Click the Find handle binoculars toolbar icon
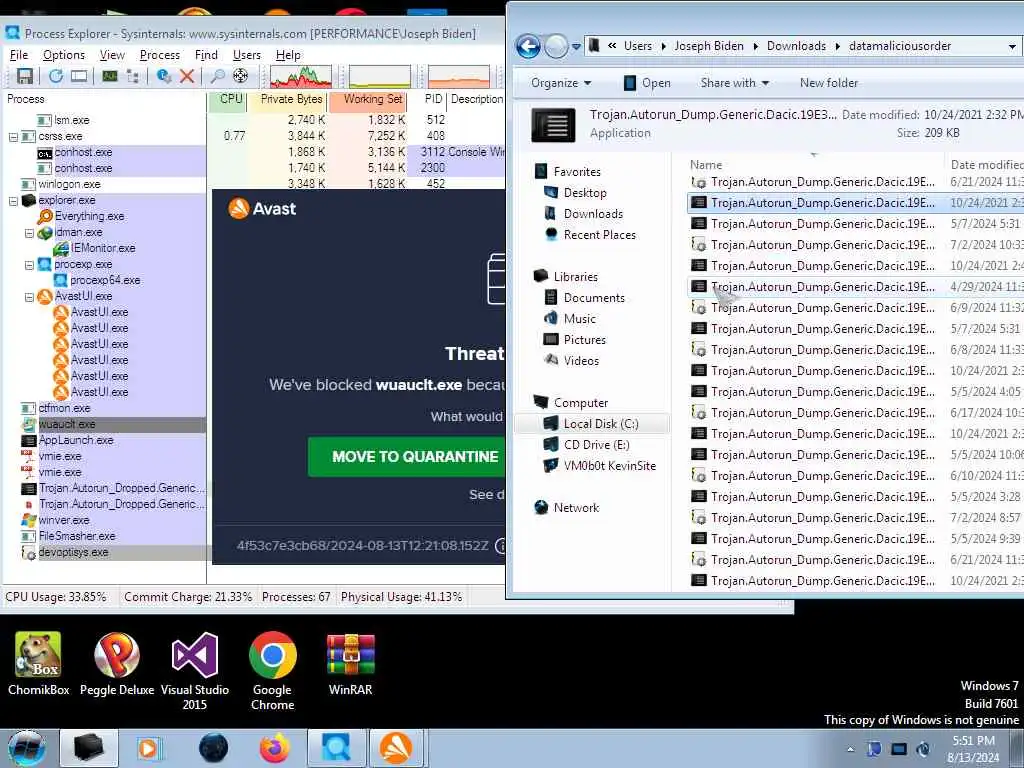 click(217, 76)
